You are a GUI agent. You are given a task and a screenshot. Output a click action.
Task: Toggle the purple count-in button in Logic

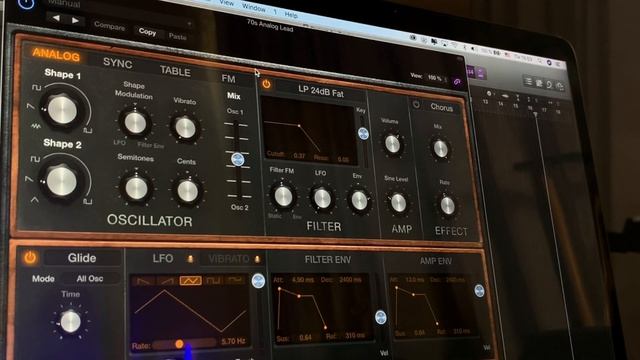point(470,72)
